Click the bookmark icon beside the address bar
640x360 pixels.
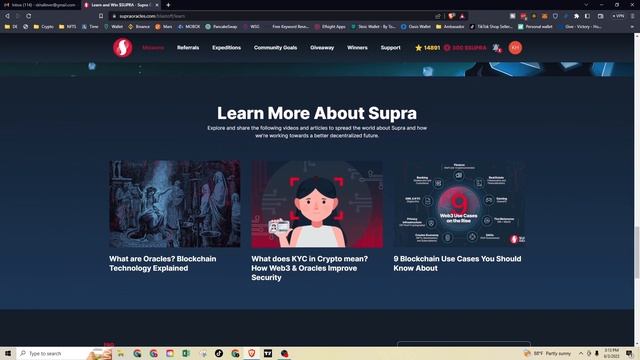101,16
